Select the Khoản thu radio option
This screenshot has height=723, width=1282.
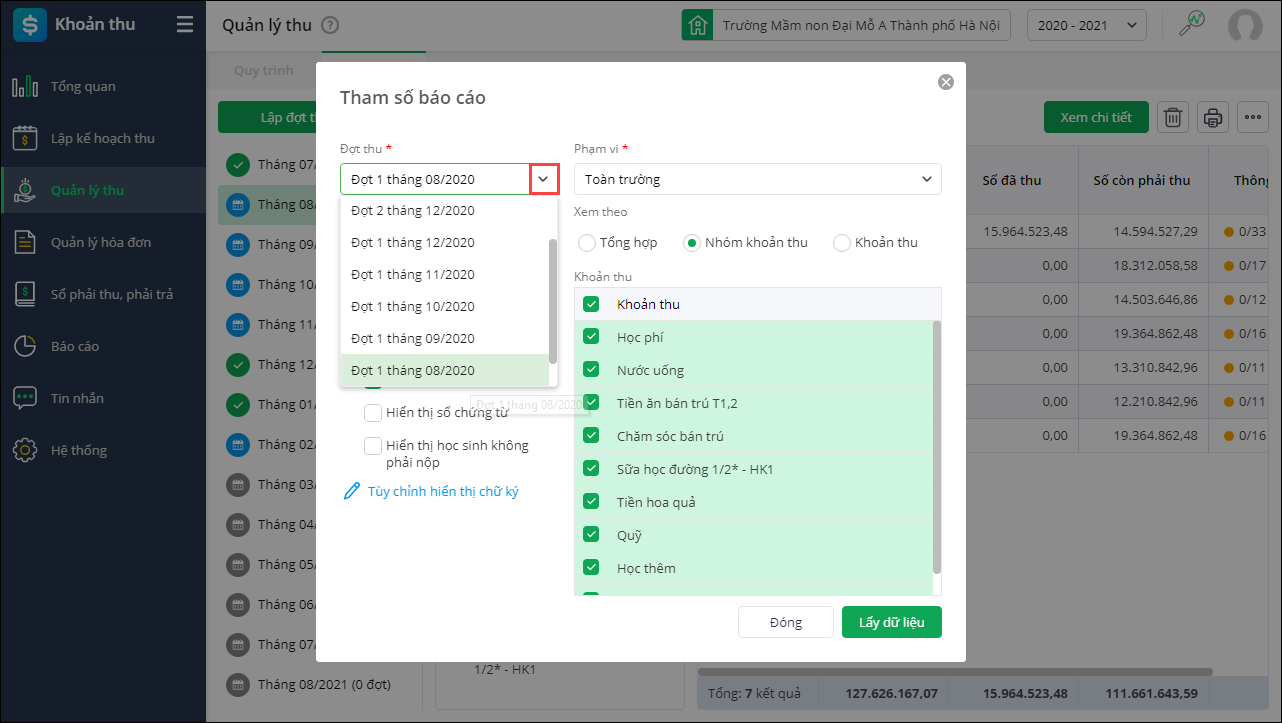pyautogui.click(x=842, y=242)
